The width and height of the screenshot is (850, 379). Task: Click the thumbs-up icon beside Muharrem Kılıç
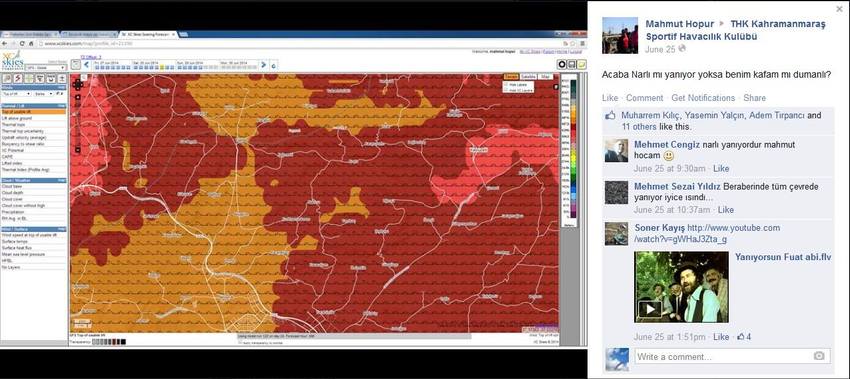click(x=610, y=115)
